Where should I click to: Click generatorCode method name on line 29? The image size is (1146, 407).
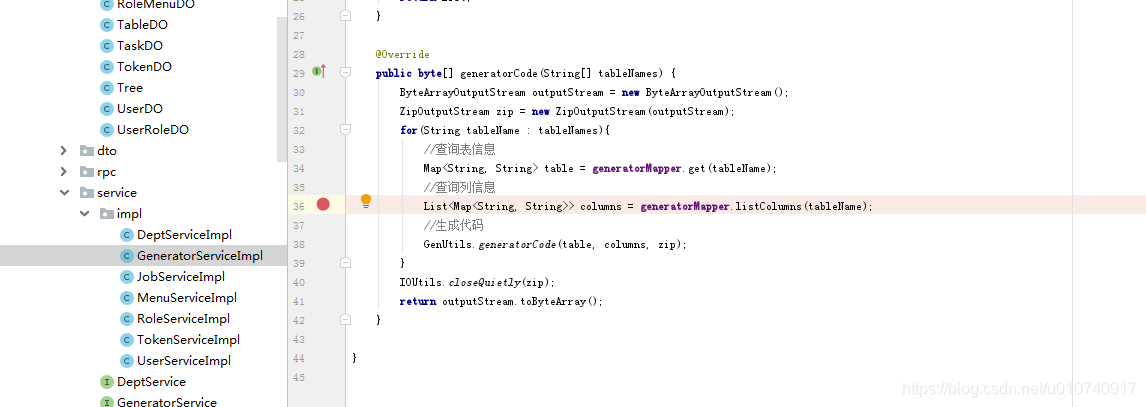(499, 74)
